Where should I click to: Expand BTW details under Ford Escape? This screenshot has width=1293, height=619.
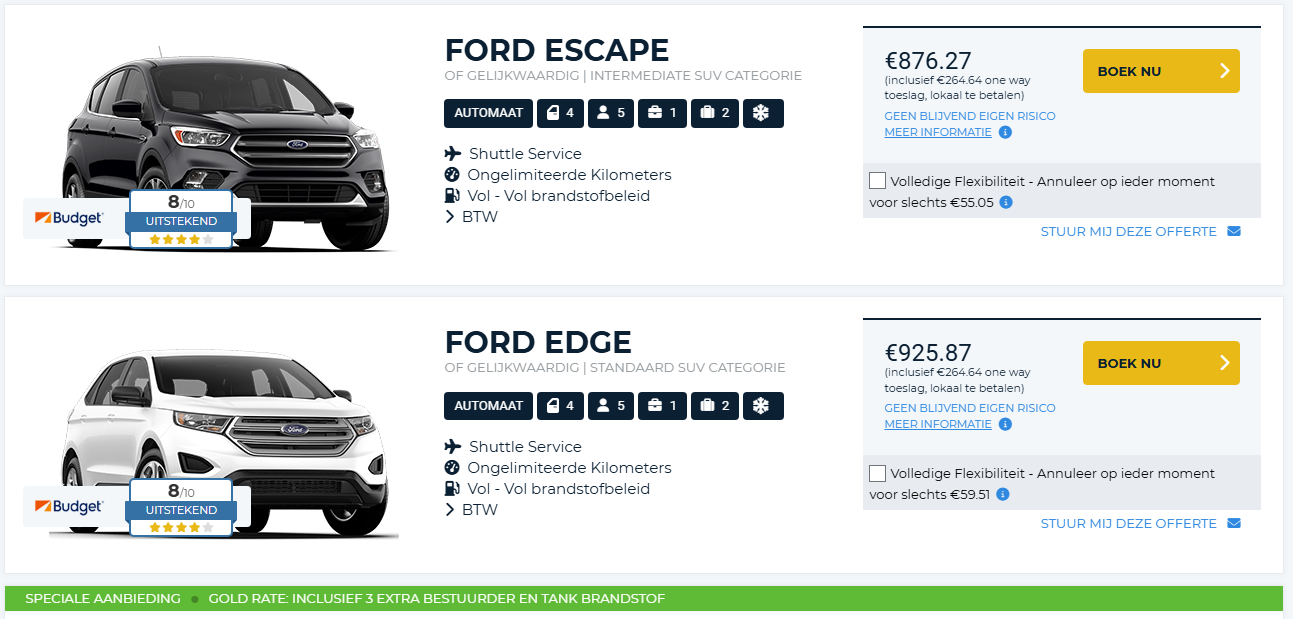[x=471, y=217]
